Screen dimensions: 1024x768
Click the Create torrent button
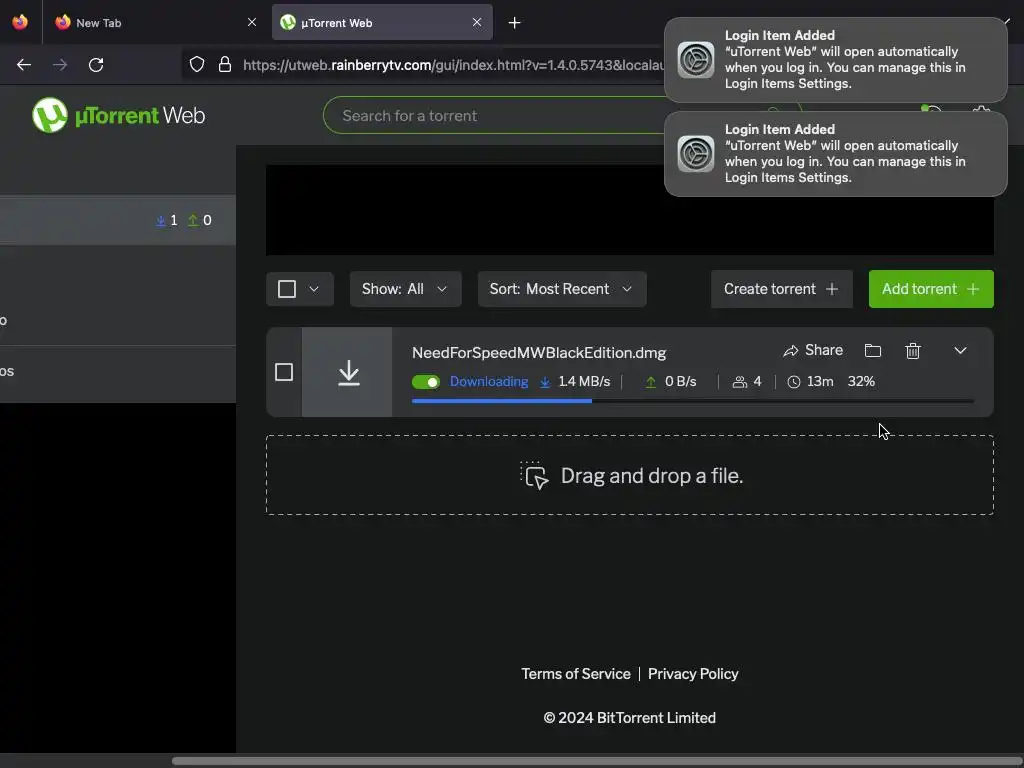click(781, 289)
